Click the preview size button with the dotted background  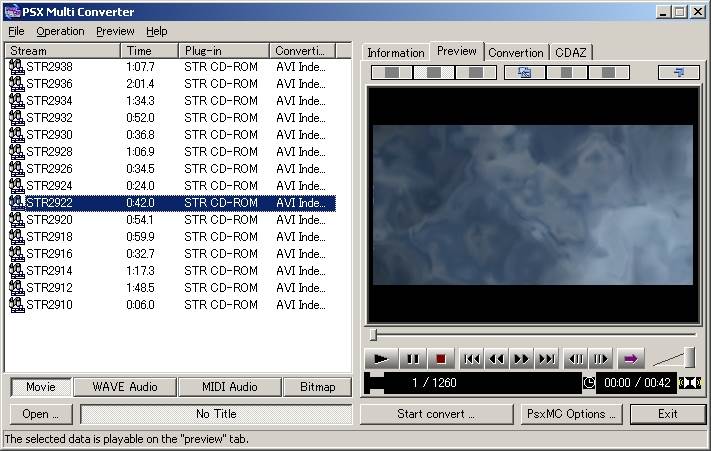point(433,72)
